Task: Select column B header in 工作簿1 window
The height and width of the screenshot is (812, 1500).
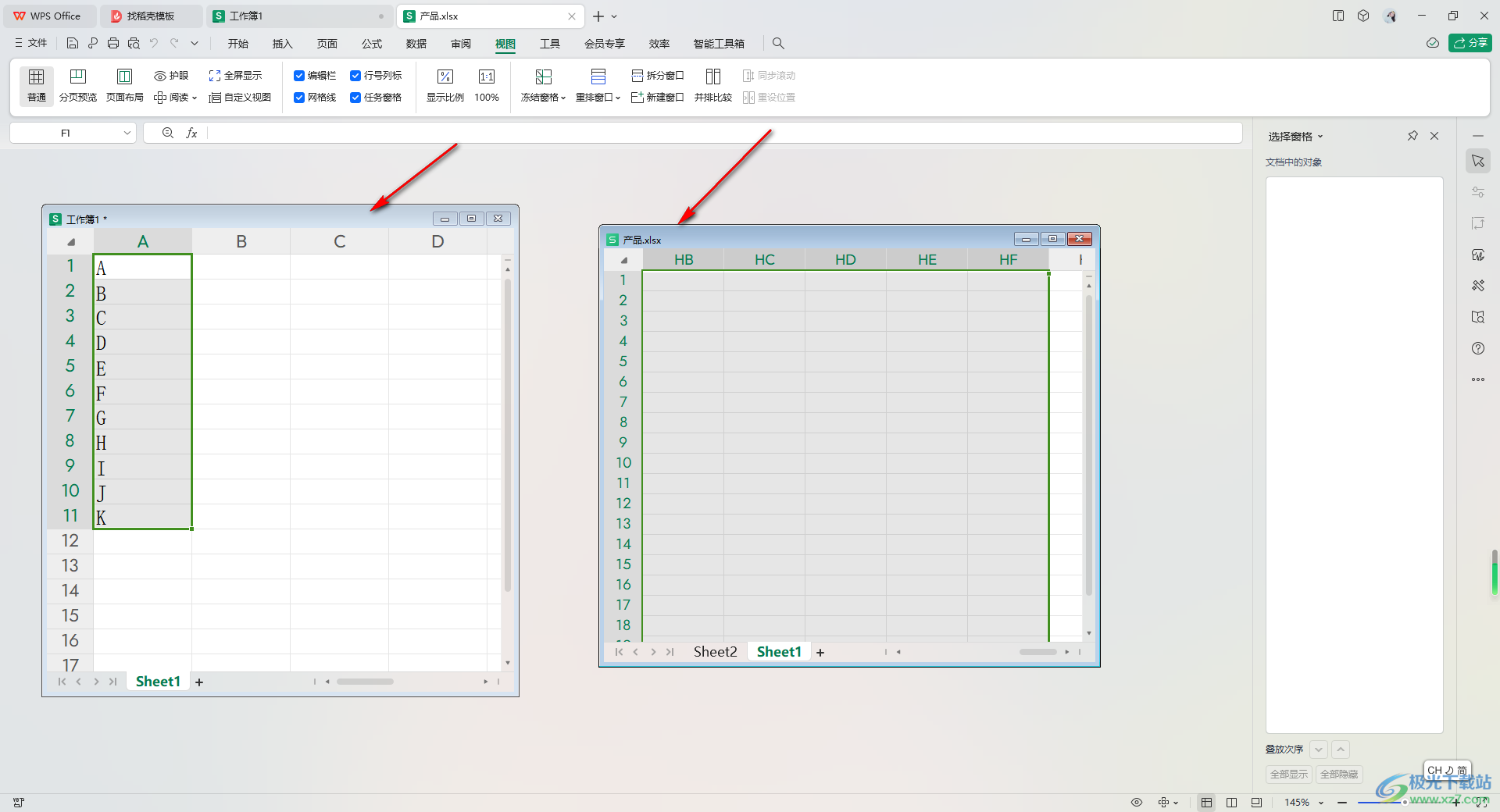Action: point(241,242)
